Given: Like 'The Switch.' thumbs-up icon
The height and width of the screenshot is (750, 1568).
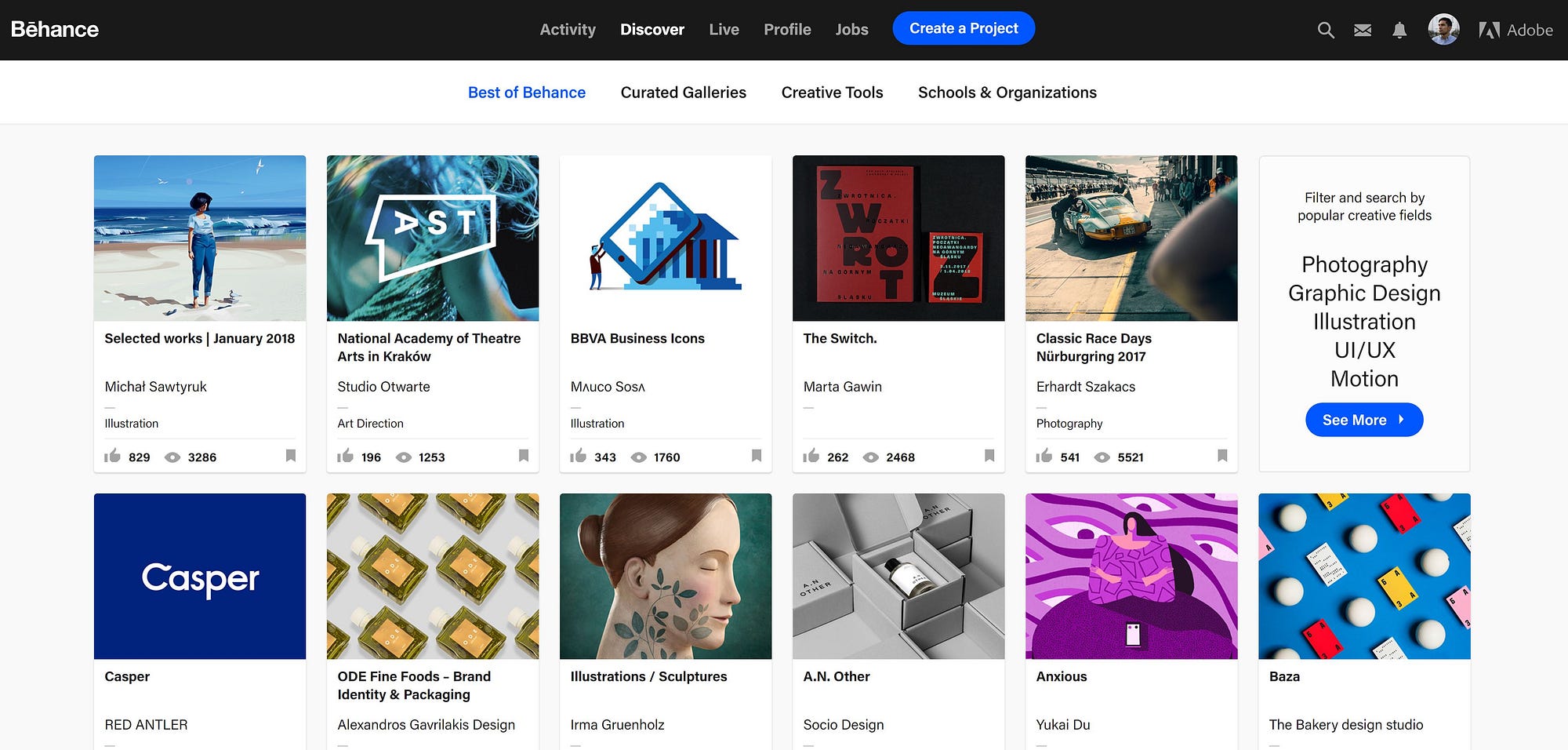Looking at the screenshot, I should tap(811, 456).
